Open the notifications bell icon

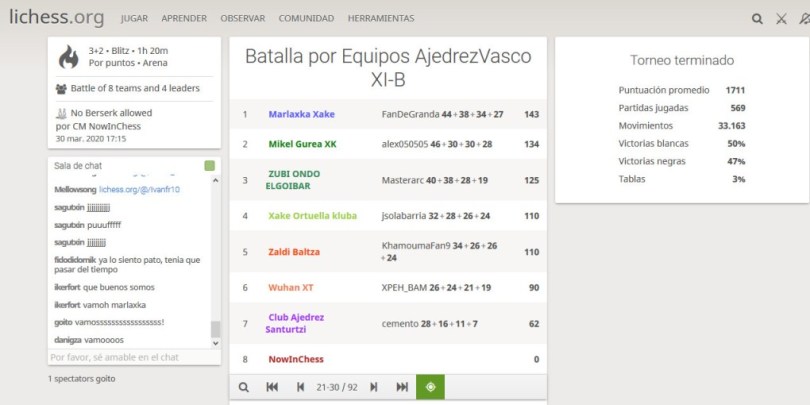(x=804, y=18)
